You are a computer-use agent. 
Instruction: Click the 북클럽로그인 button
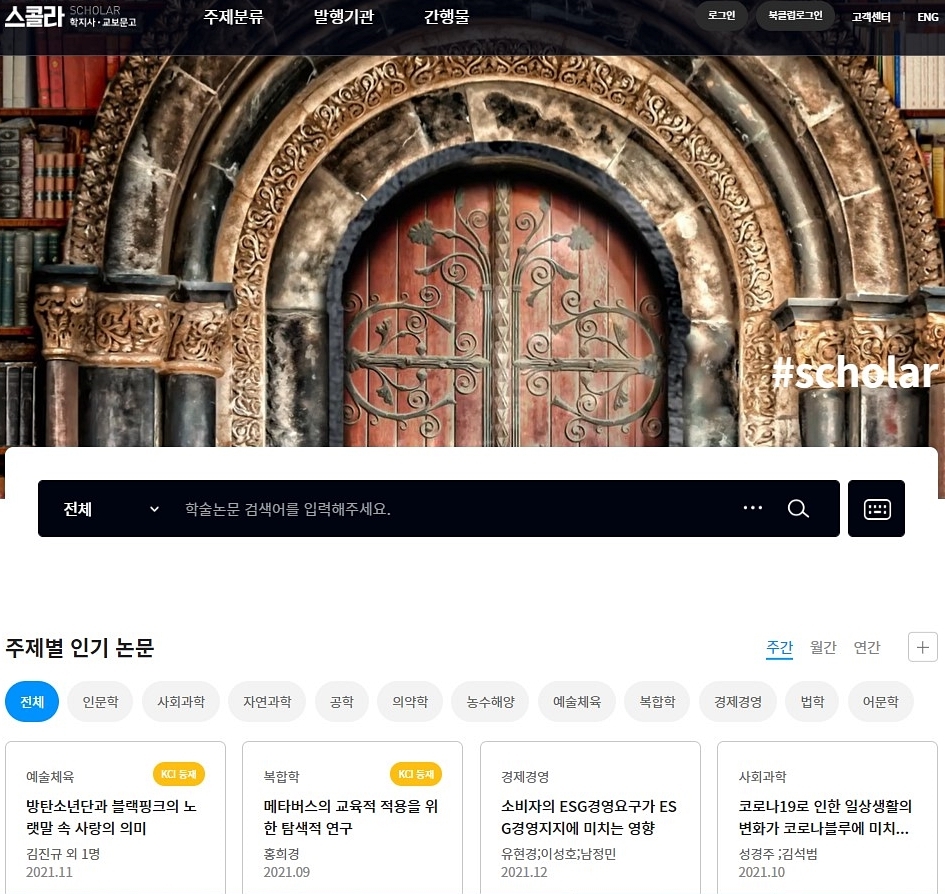tap(795, 16)
